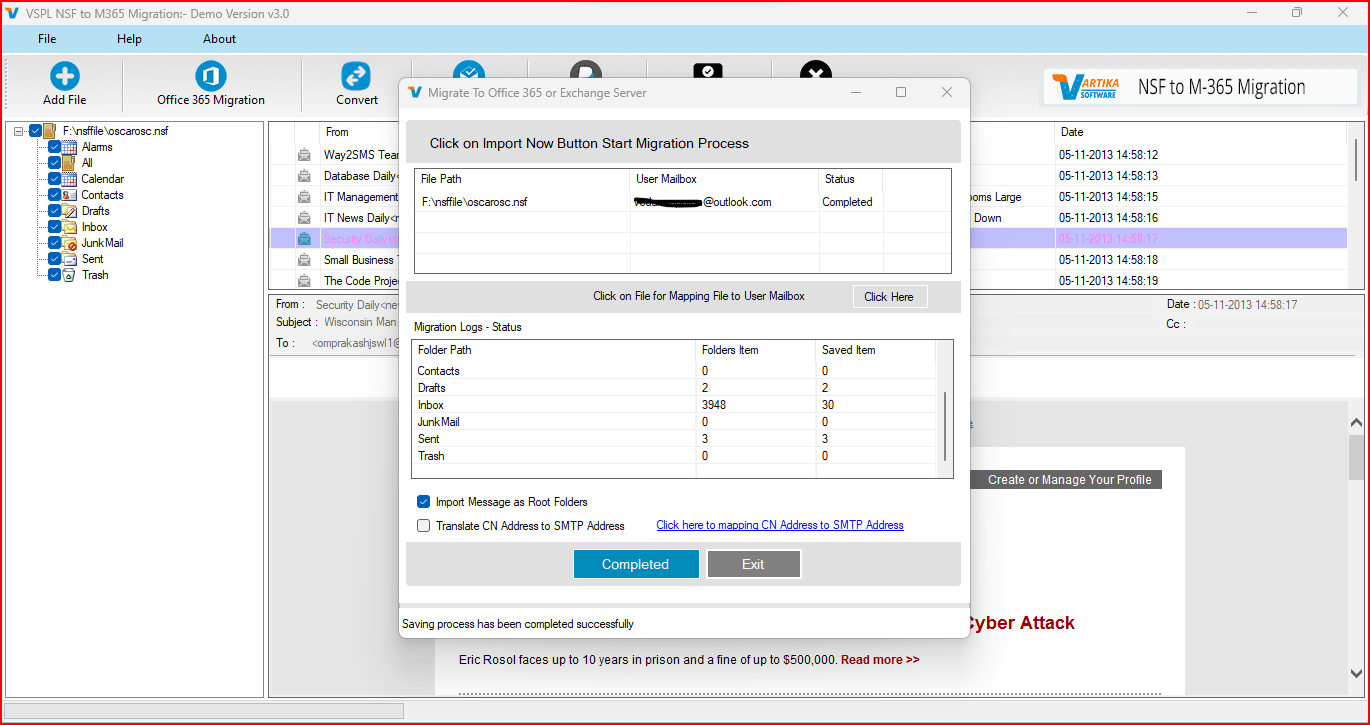This screenshot has width=1370, height=725.
Task: Click the Folder Path column header
Action: pos(554,350)
